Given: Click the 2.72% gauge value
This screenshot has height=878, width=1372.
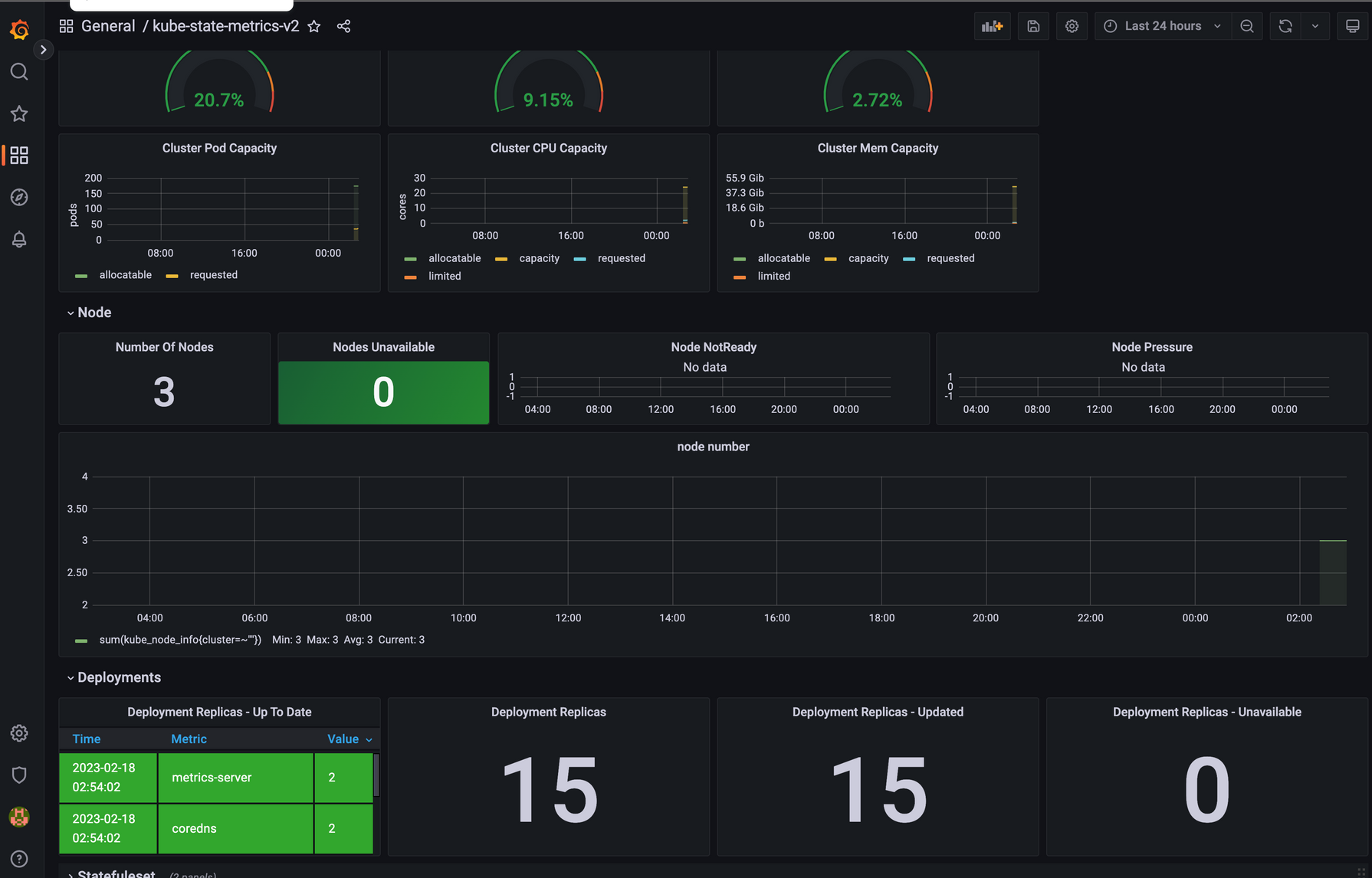Looking at the screenshot, I should (878, 100).
